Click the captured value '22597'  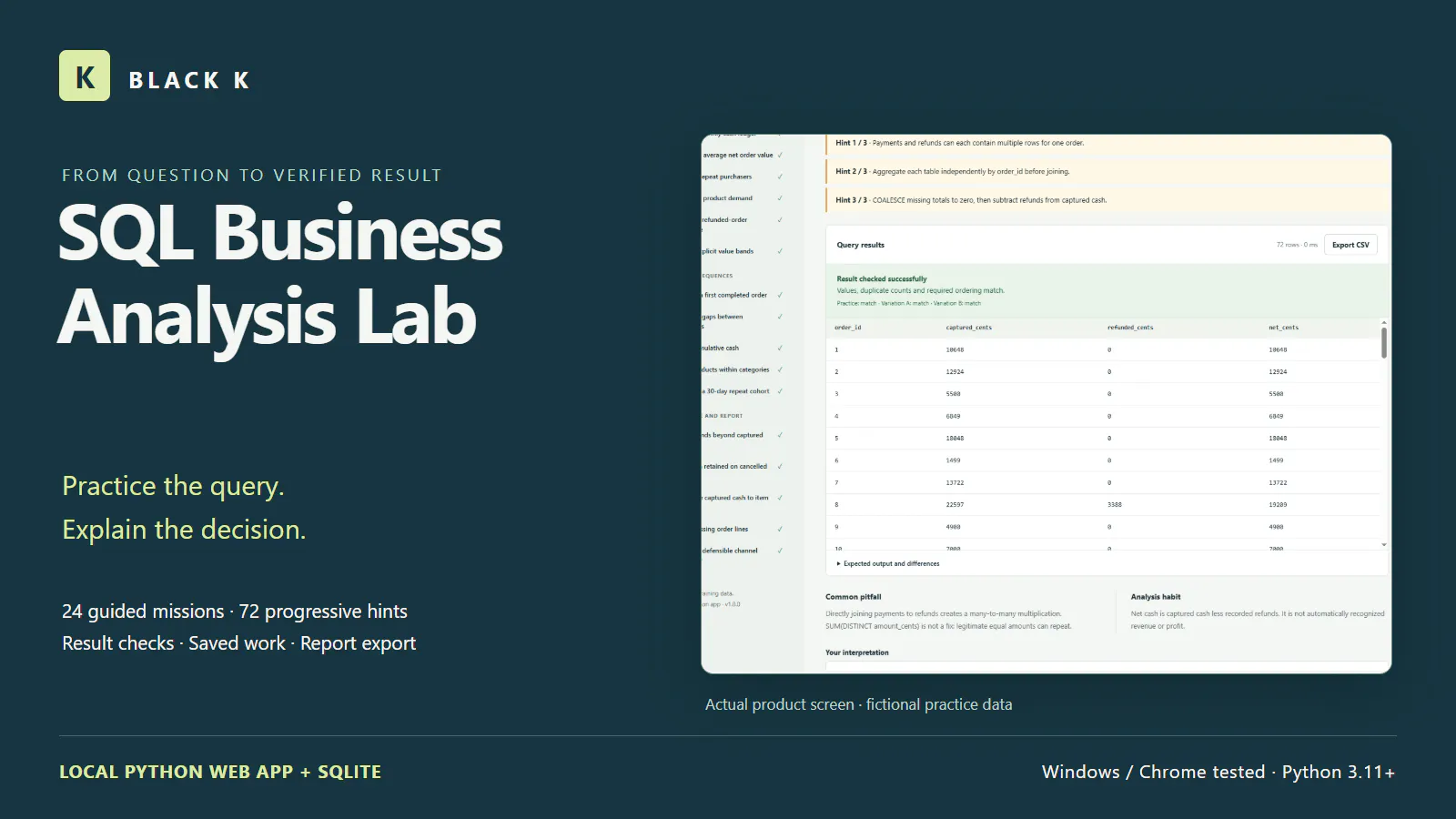click(955, 505)
